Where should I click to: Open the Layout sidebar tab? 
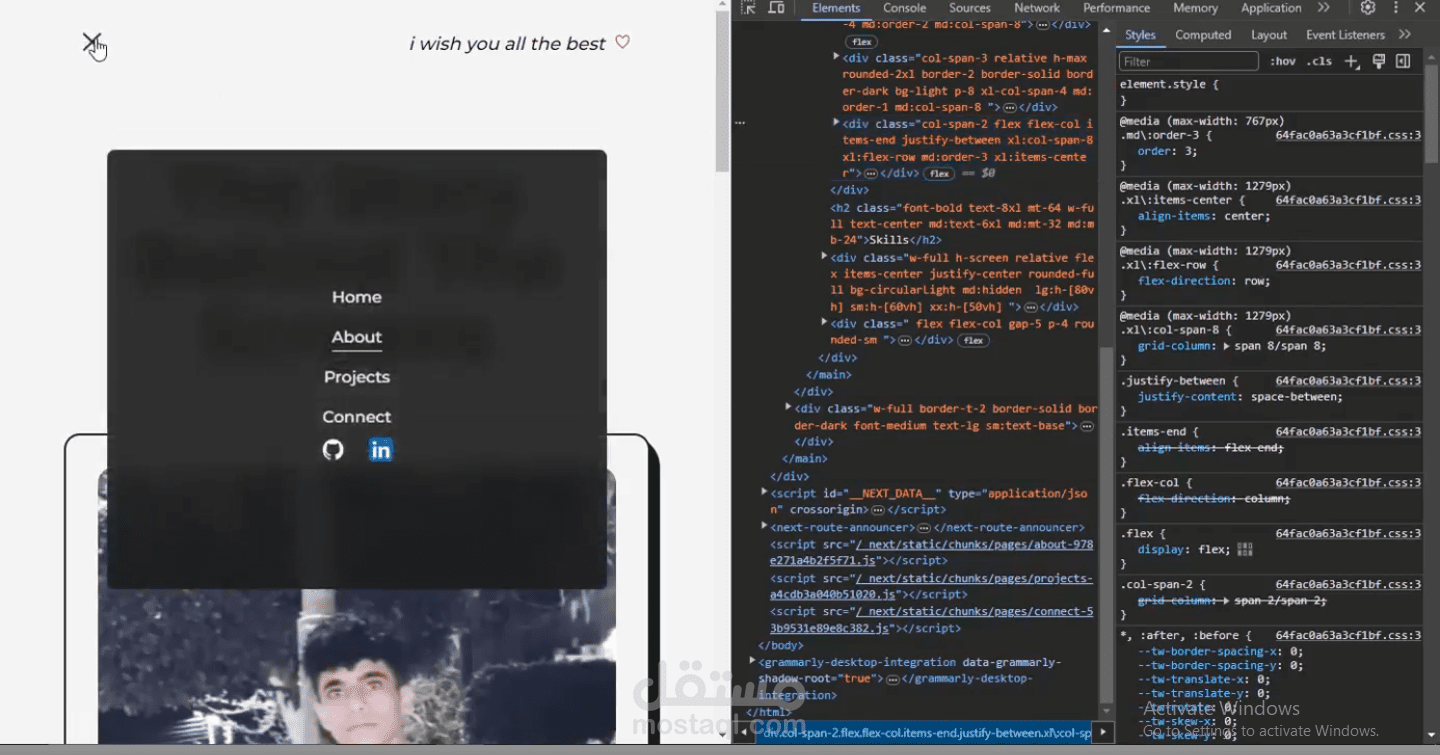click(x=1269, y=34)
